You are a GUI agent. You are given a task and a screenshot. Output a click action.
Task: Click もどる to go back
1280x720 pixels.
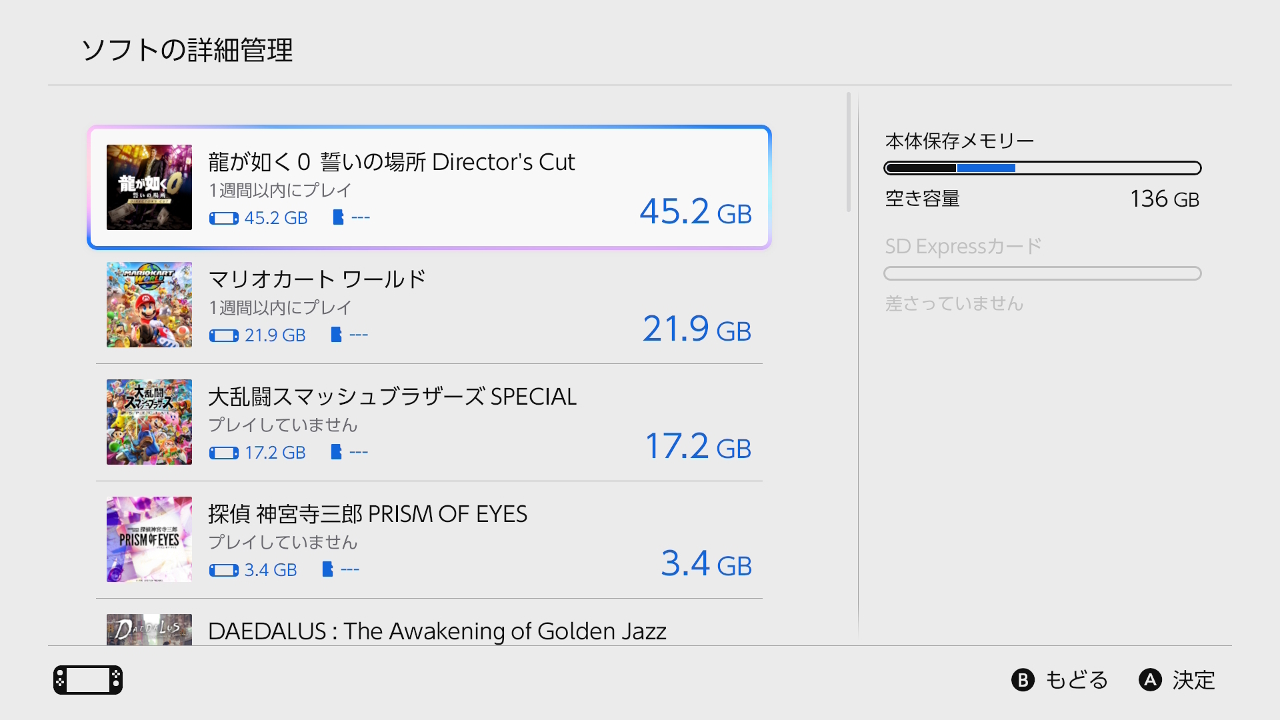pos(1077,681)
